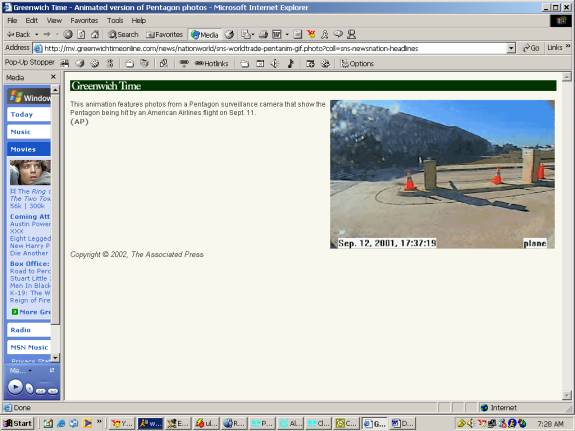Open the File menu
Screen dimensions: 575x431
[12, 21]
